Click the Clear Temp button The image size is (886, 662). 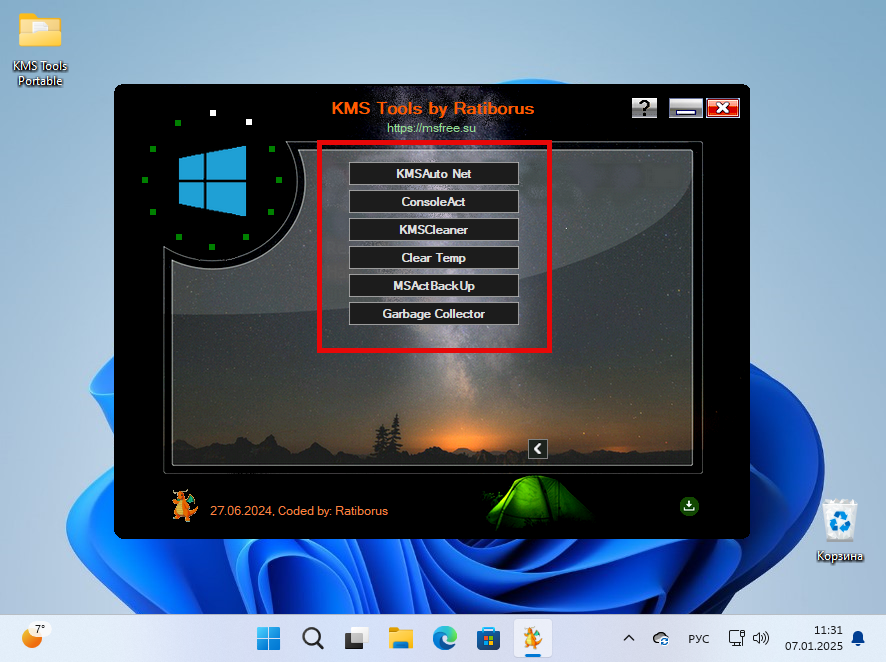[x=433, y=258]
